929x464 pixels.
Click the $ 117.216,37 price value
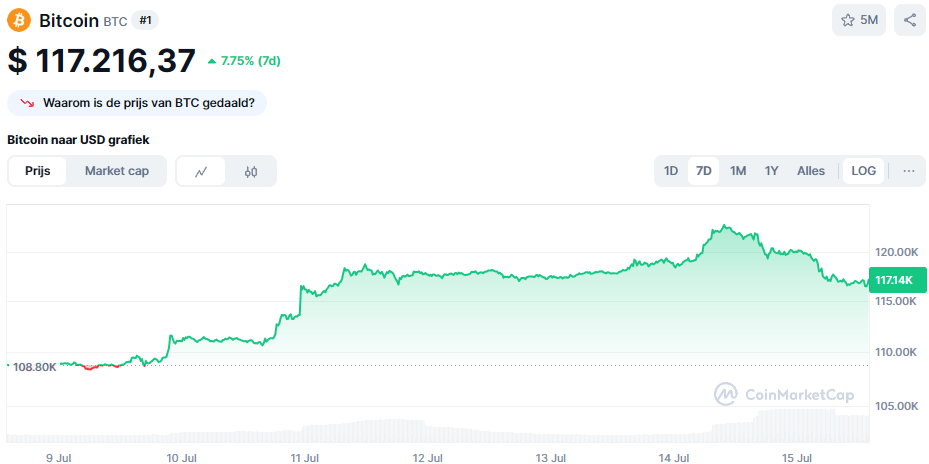pos(101,60)
